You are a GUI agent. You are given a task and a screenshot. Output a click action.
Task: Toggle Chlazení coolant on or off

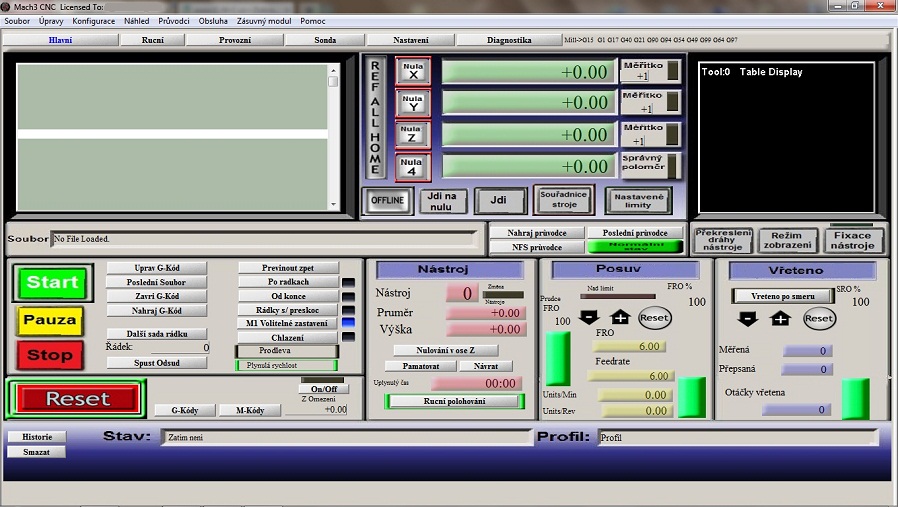[x=287, y=337]
